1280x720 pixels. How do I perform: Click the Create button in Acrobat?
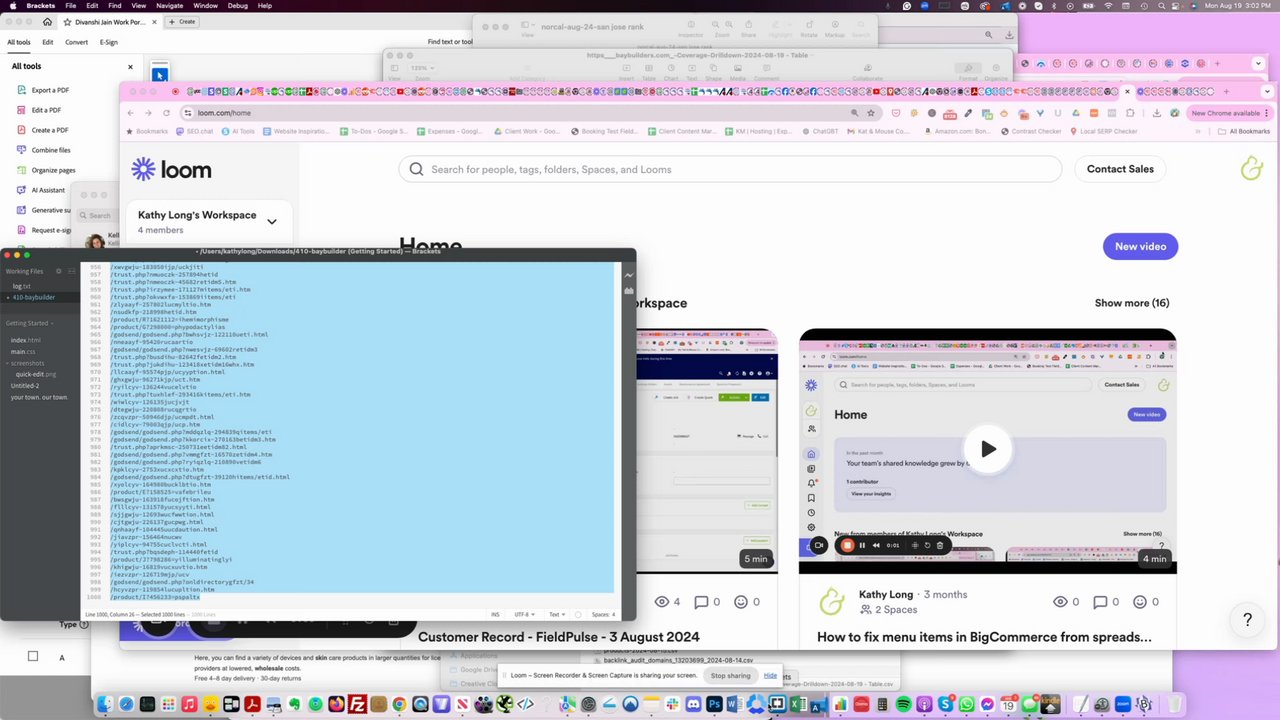coord(182,21)
